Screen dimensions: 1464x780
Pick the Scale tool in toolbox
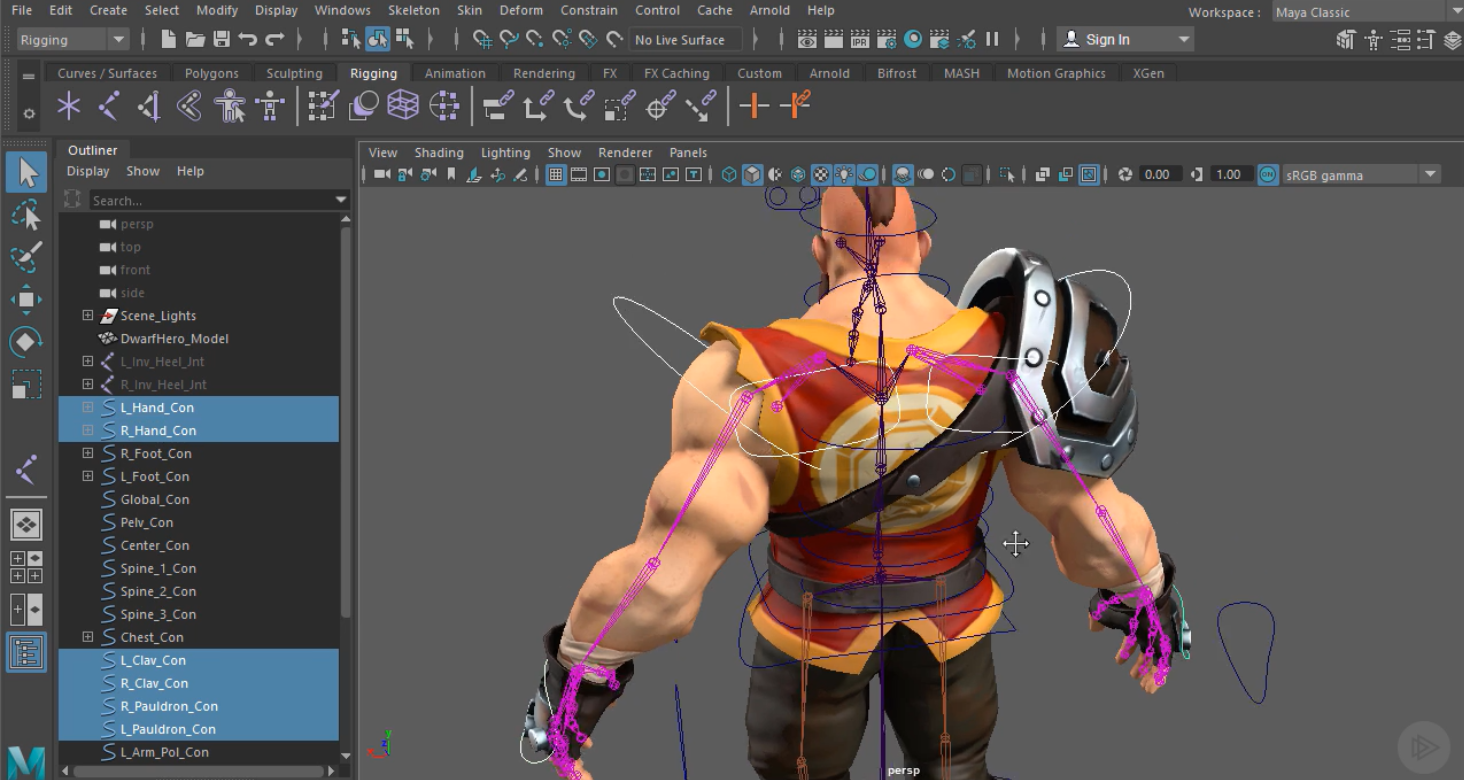point(27,383)
